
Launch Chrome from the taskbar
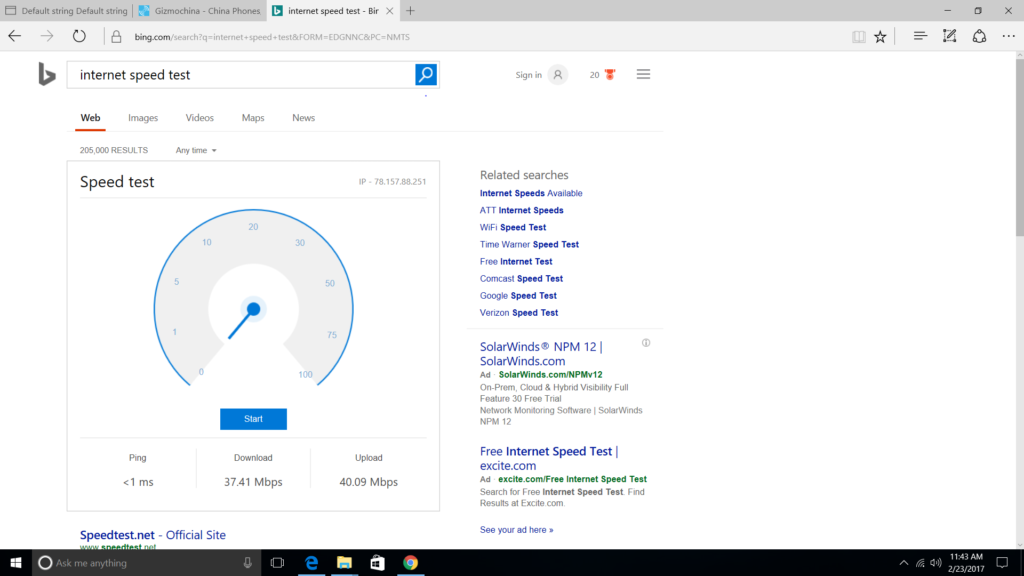tap(410, 563)
